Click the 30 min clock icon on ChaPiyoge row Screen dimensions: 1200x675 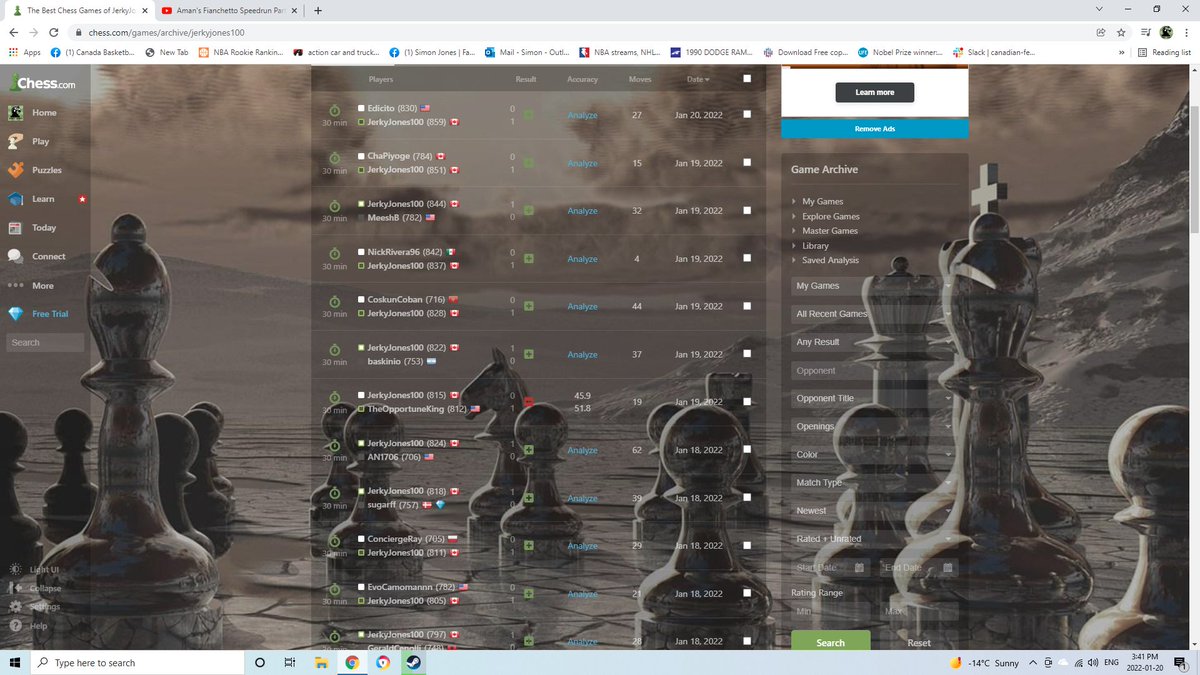(x=334, y=157)
